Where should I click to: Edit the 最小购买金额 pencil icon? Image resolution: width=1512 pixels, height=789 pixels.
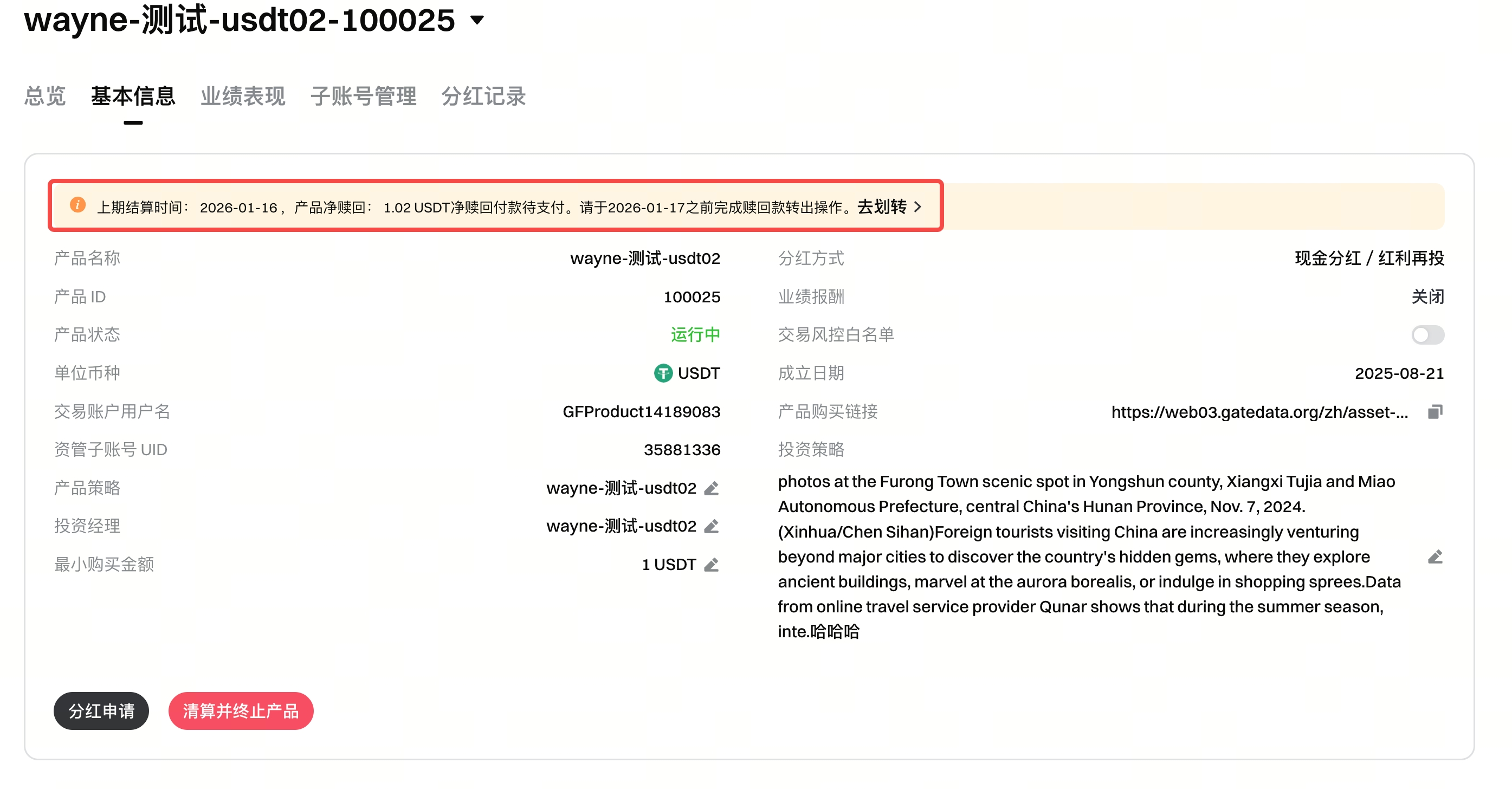712,565
